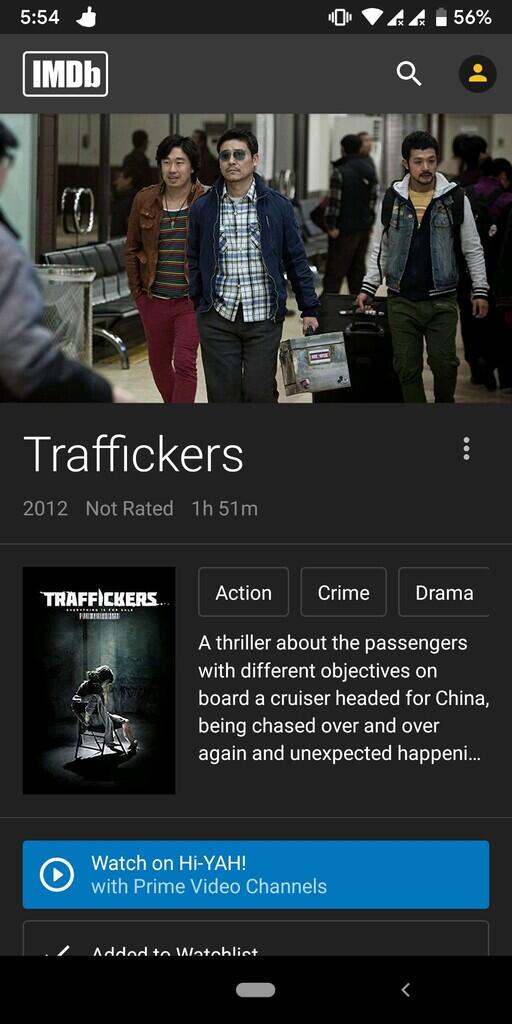Select the Crime genre chip
The width and height of the screenshot is (512, 1024).
[x=344, y=592]
